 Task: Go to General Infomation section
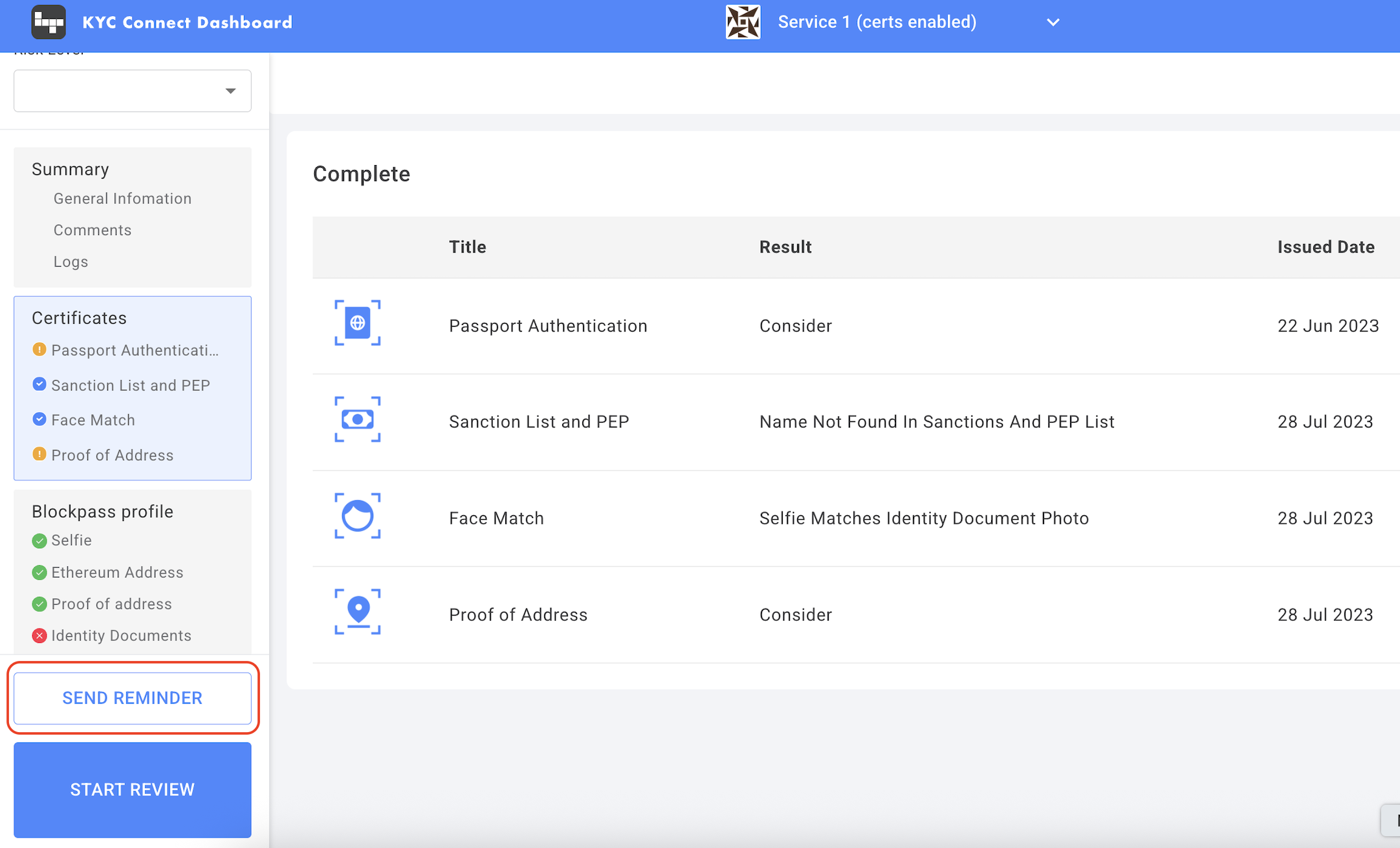click(122, 199)
